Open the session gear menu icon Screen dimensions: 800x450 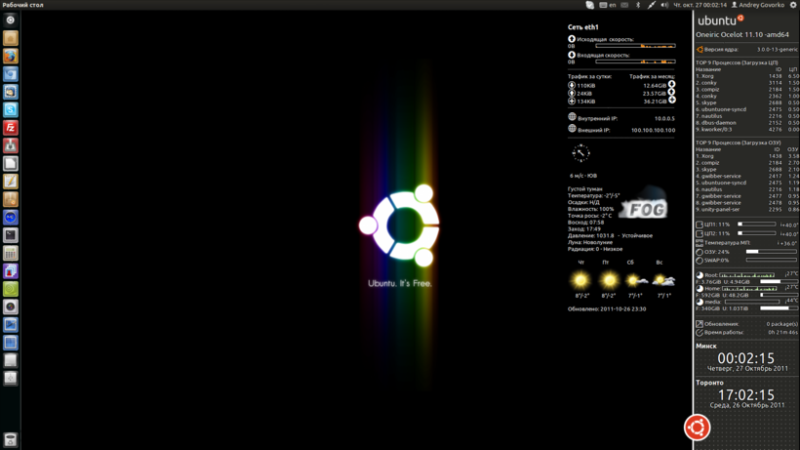click(794, 5)
